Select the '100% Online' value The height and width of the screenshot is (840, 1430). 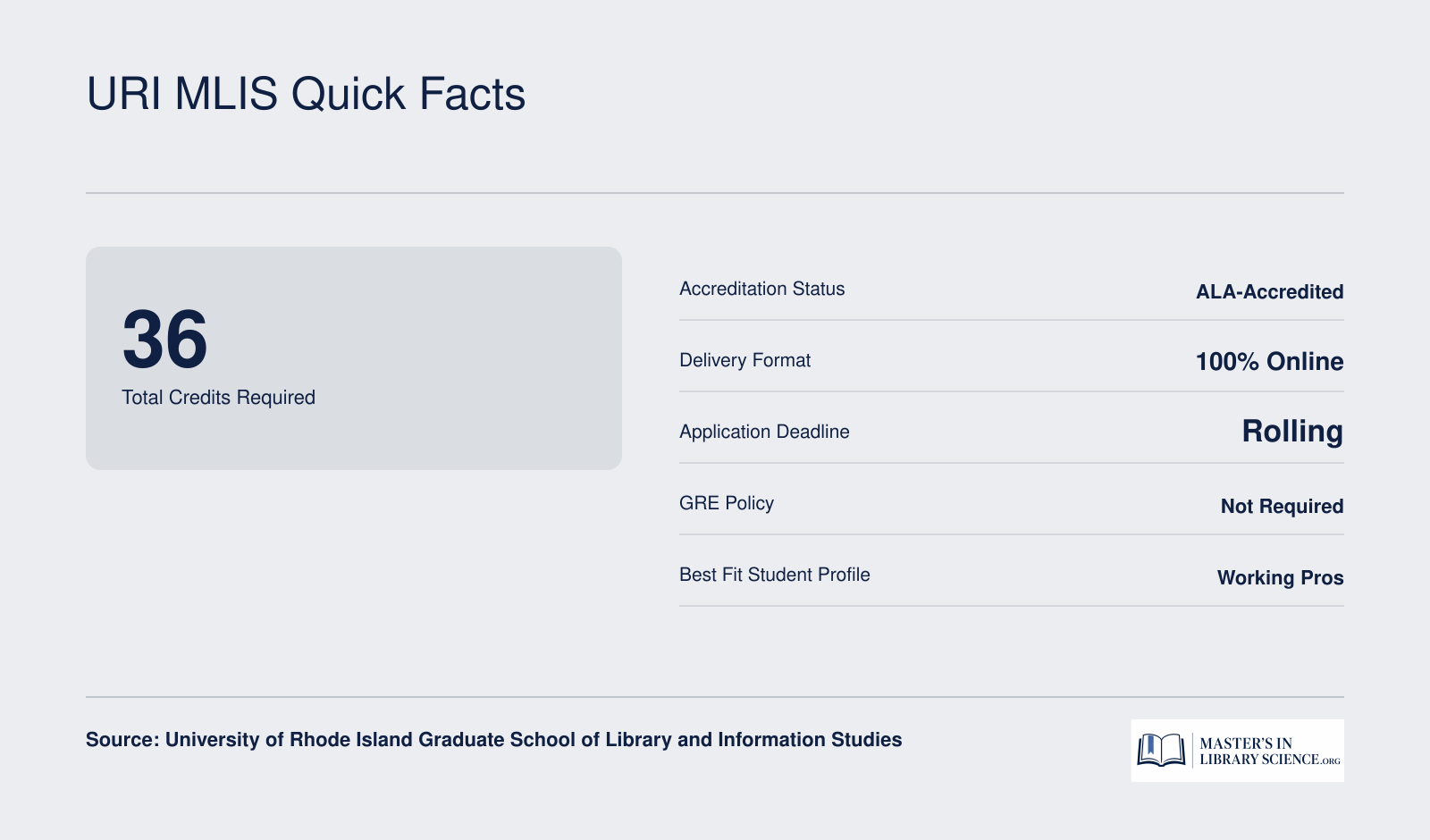[1269, 361]
